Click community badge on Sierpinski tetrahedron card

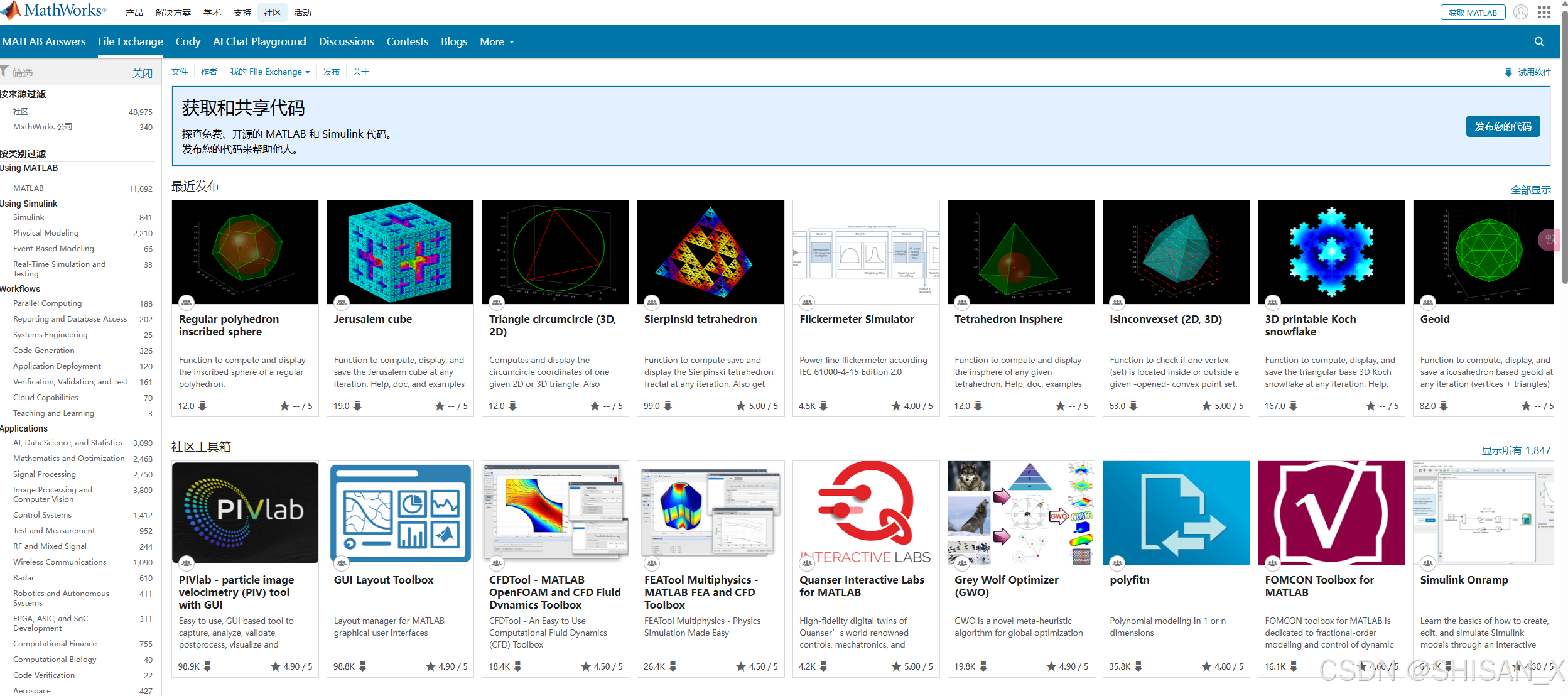coord(652,303)
